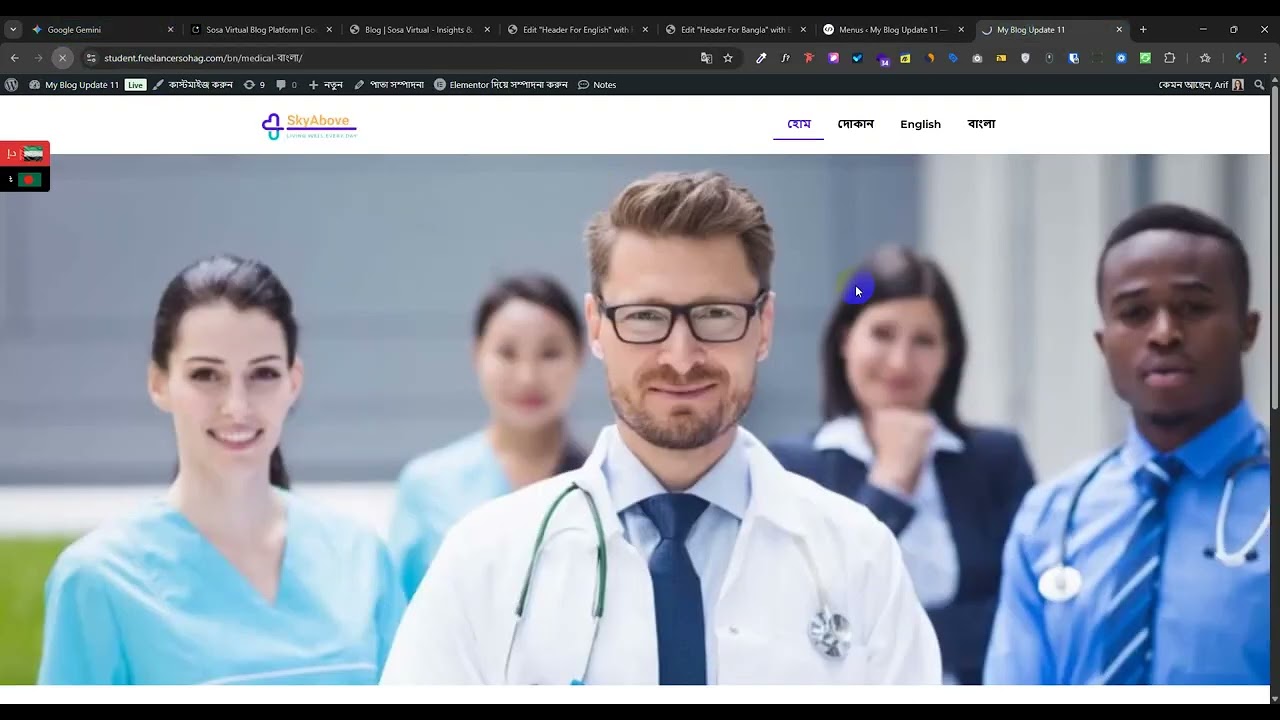Select the দোকান menu item
This screenshot has width=1280, height=720.
tap(856, 124)
